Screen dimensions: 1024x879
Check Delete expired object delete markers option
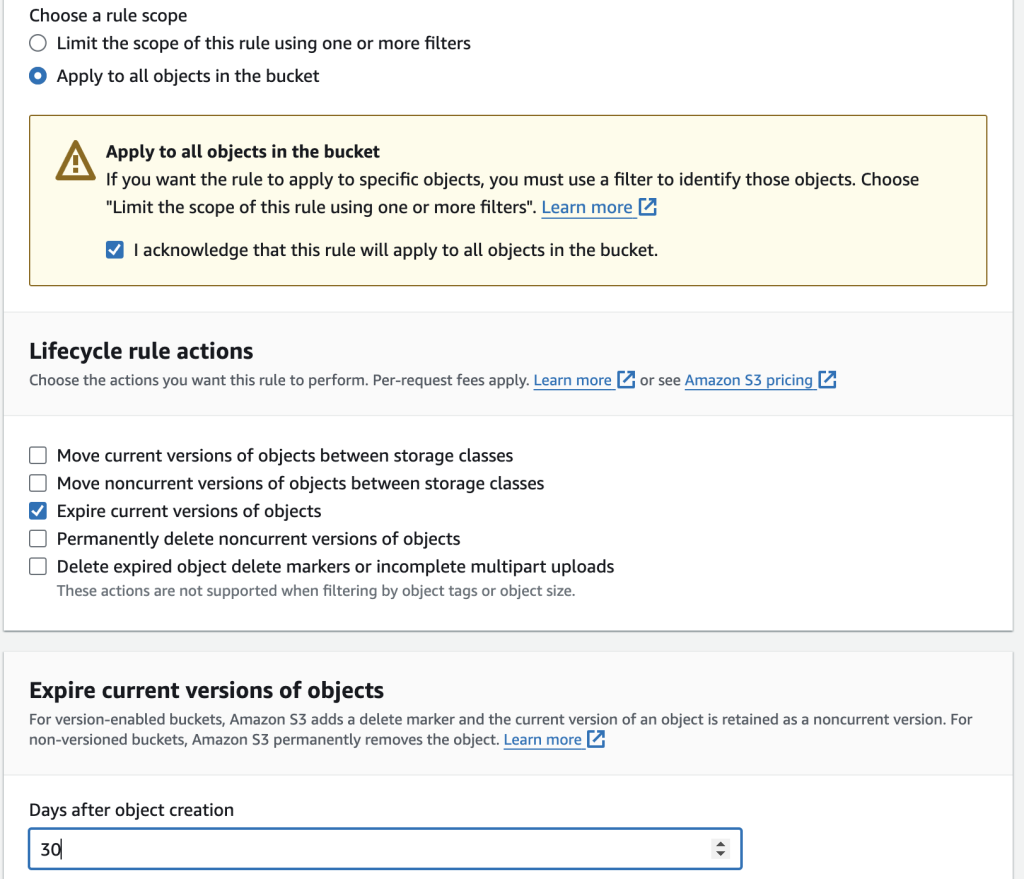[37, 566]
